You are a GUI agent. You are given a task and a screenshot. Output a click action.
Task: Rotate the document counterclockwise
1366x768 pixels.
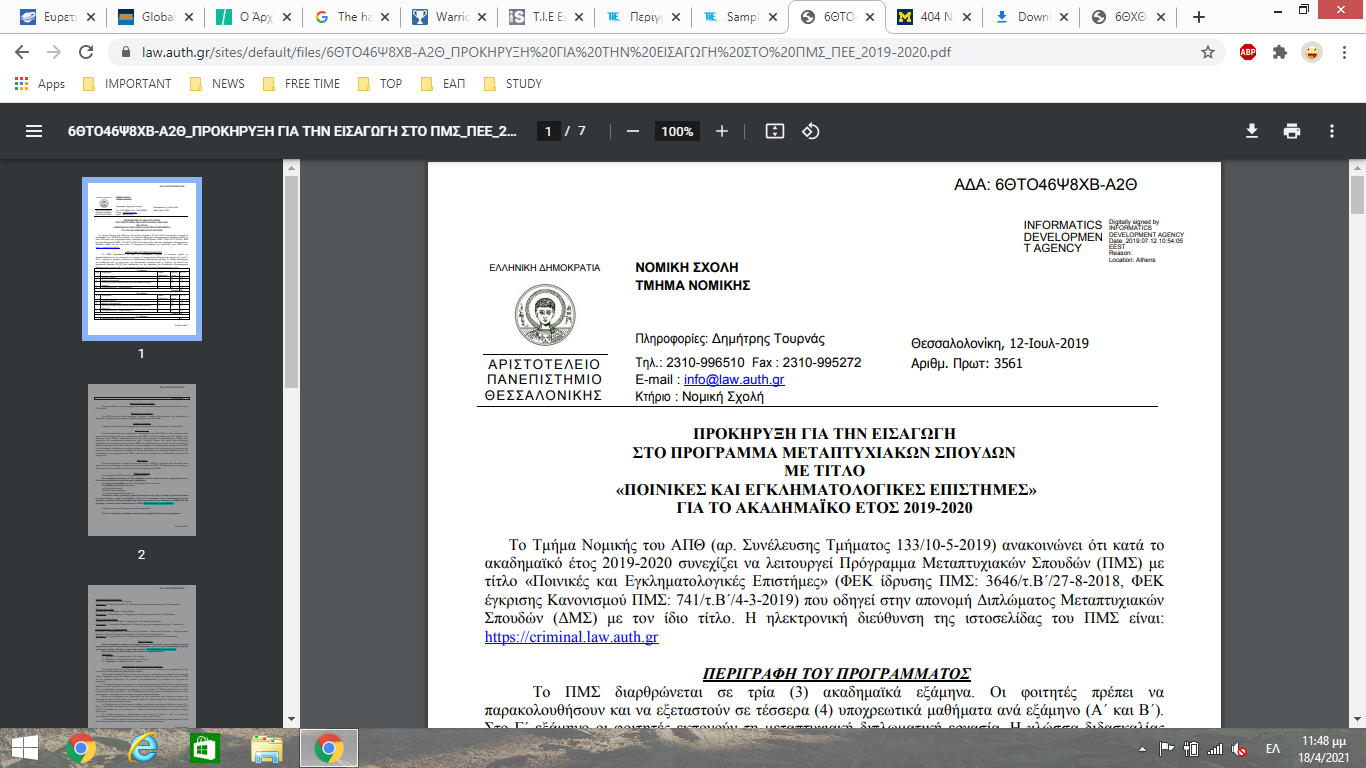point(811,131)
